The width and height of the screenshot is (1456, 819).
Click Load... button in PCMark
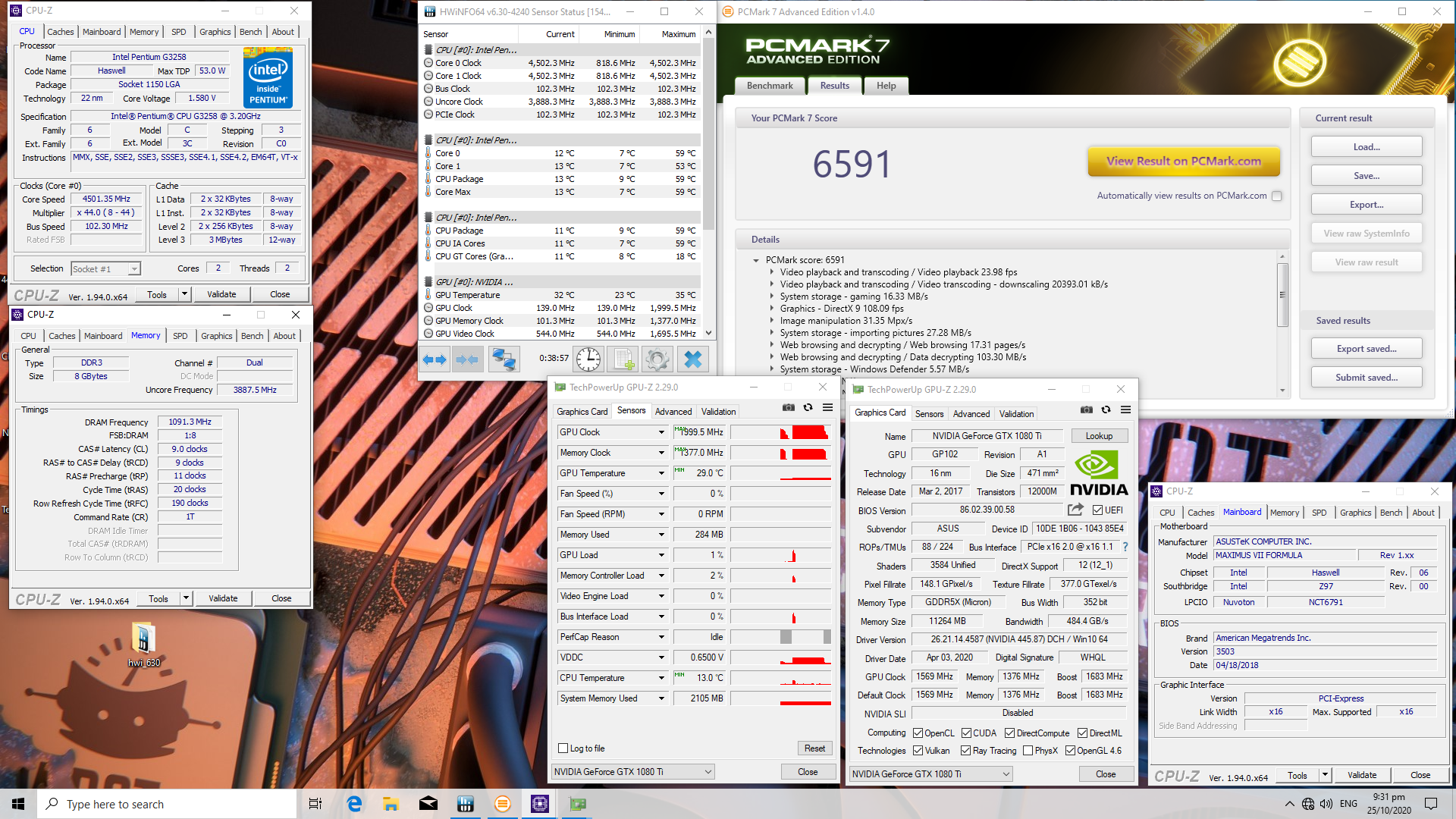point(1367,147)
